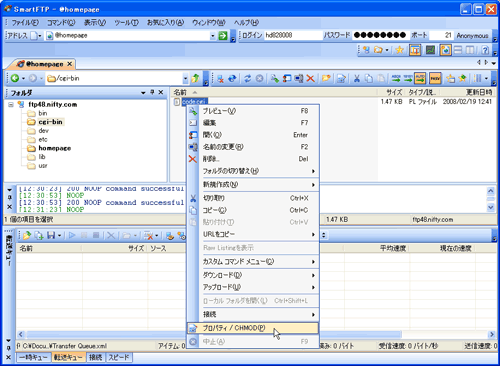Screen dimensions: 500x366
Task: Click the Anonymous login button
Action: click(x=472, y=35)
